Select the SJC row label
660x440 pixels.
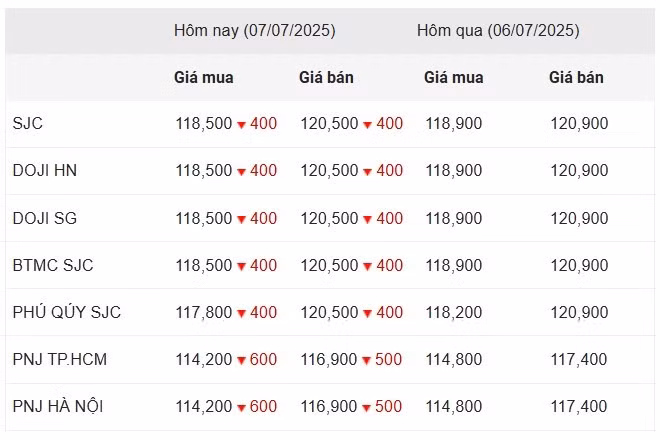(x=28, y=124)
